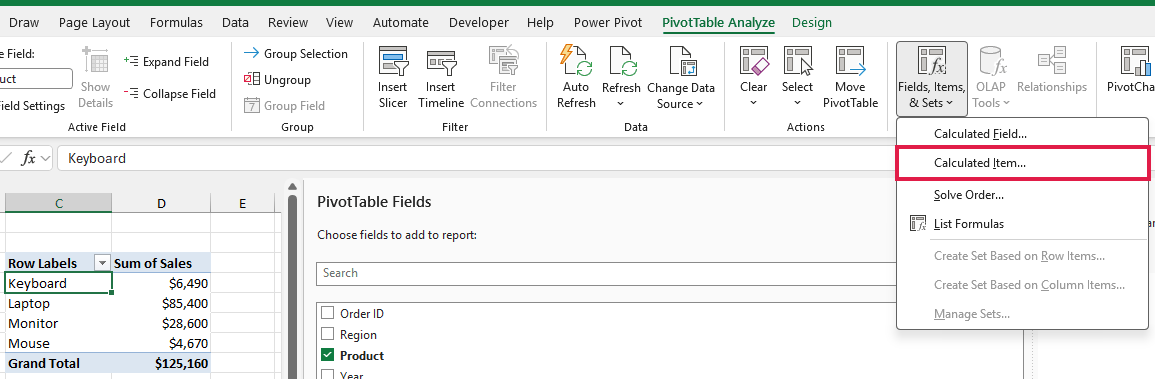Choose Calculated Item from the menu
The image size is (1155, 379).
click(1022, 163)
